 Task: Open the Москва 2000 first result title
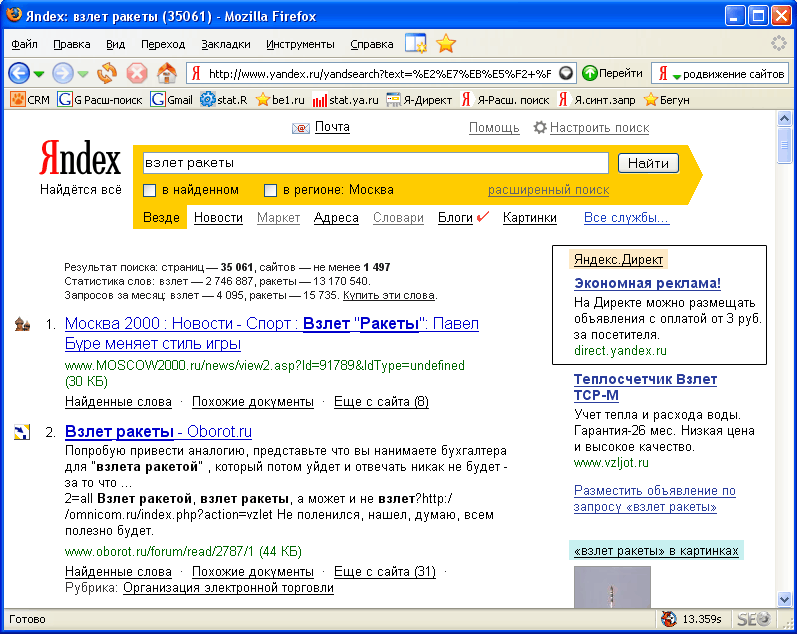pos(272,334)
